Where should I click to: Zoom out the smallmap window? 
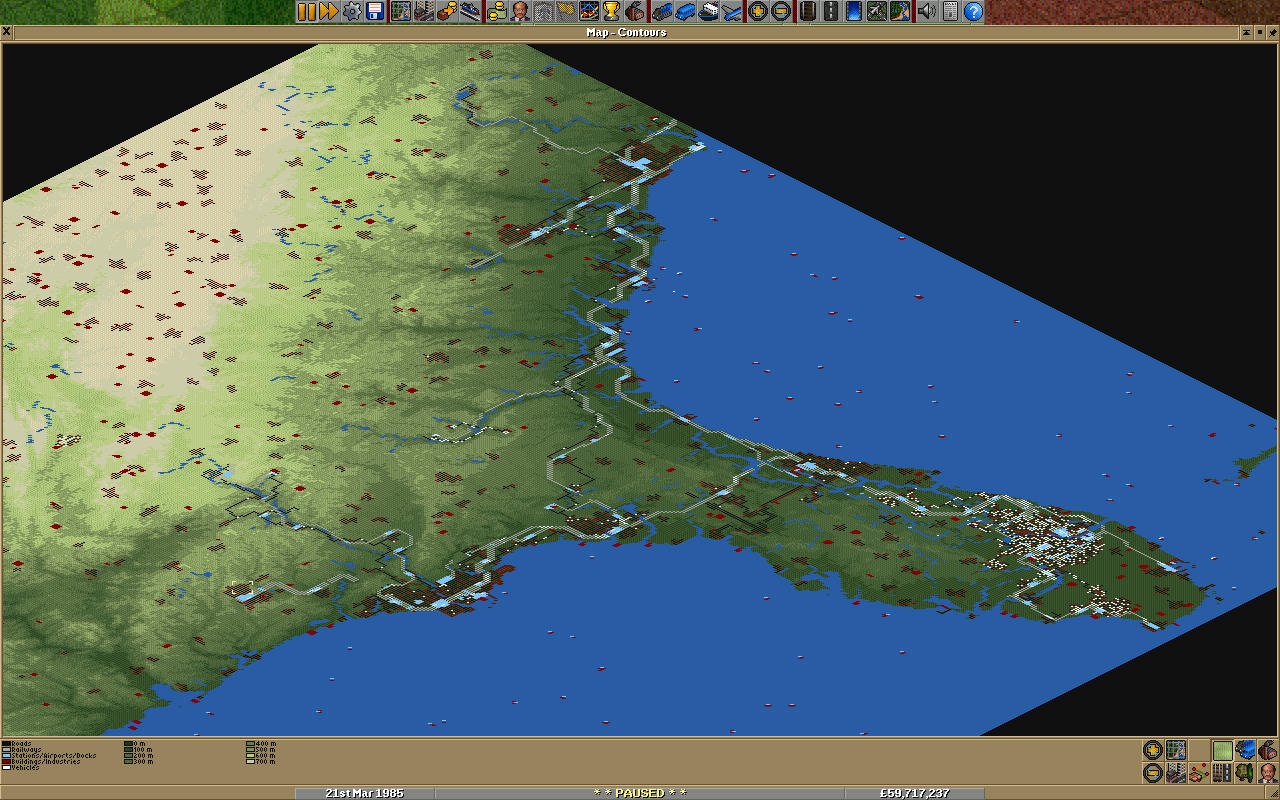point(1153,773)
